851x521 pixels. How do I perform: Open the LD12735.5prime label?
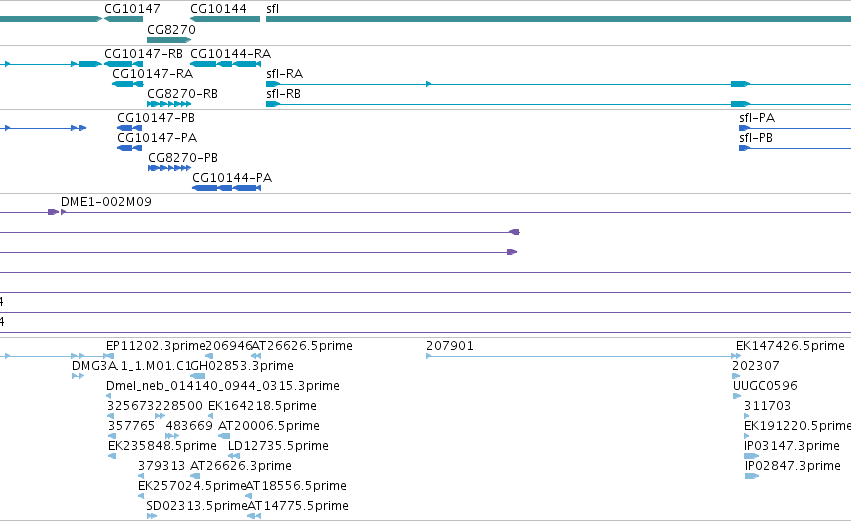tap(278, 446)
